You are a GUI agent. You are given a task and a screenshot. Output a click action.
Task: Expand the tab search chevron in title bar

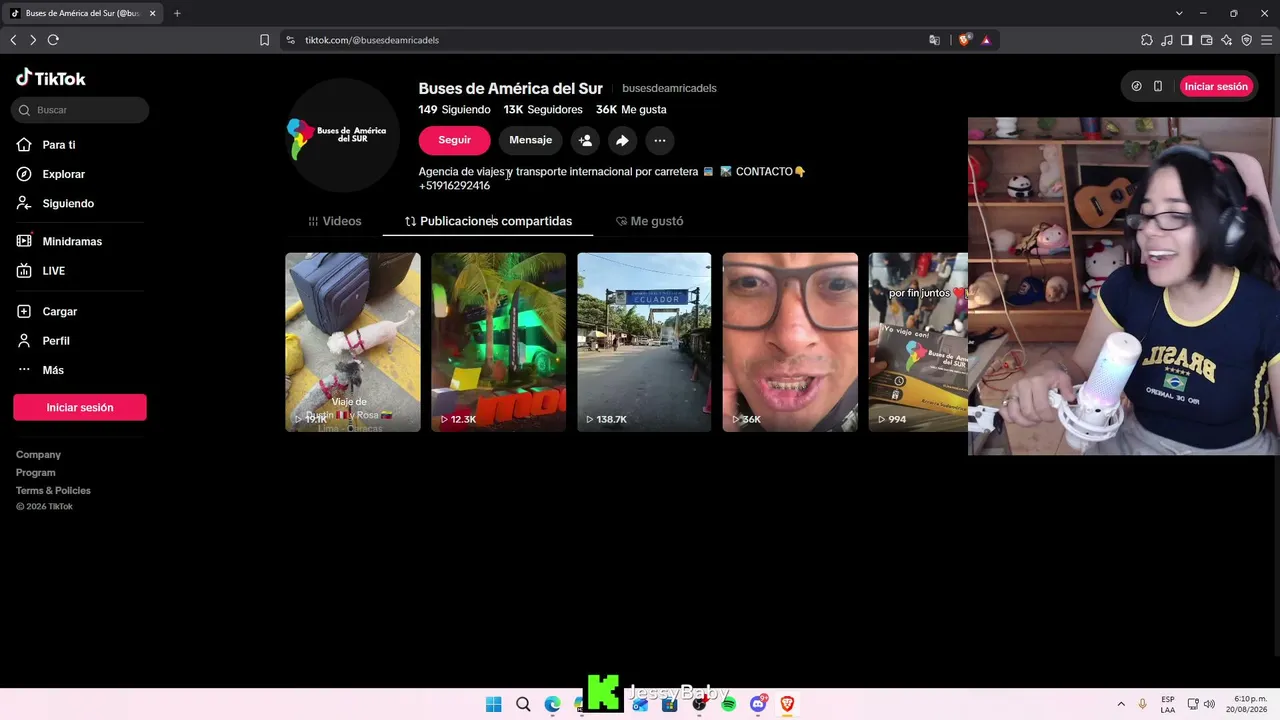[1179, 13]
